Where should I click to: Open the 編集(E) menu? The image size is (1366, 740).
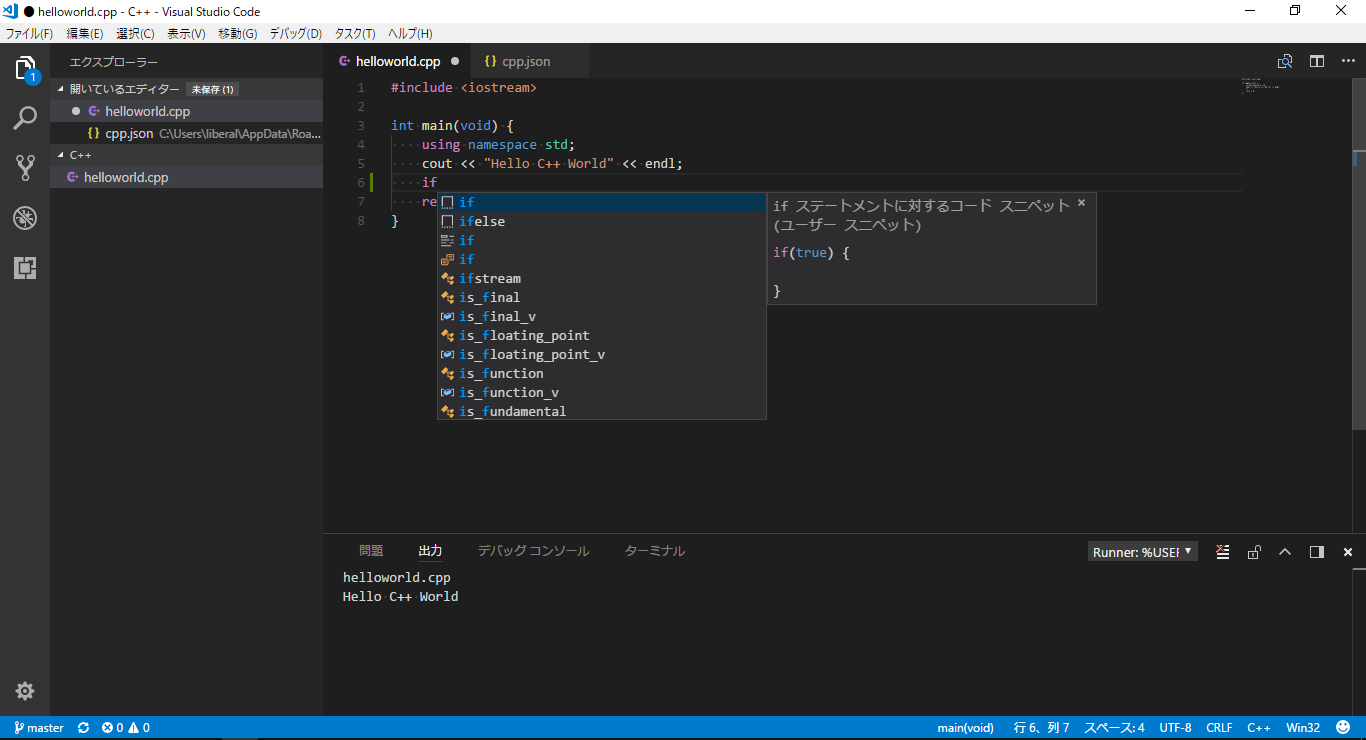pos(85,33)
